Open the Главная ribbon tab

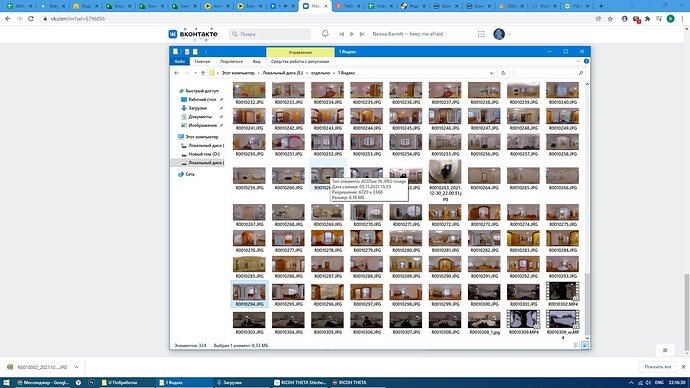pyautogui.click(x=202, y=62)
